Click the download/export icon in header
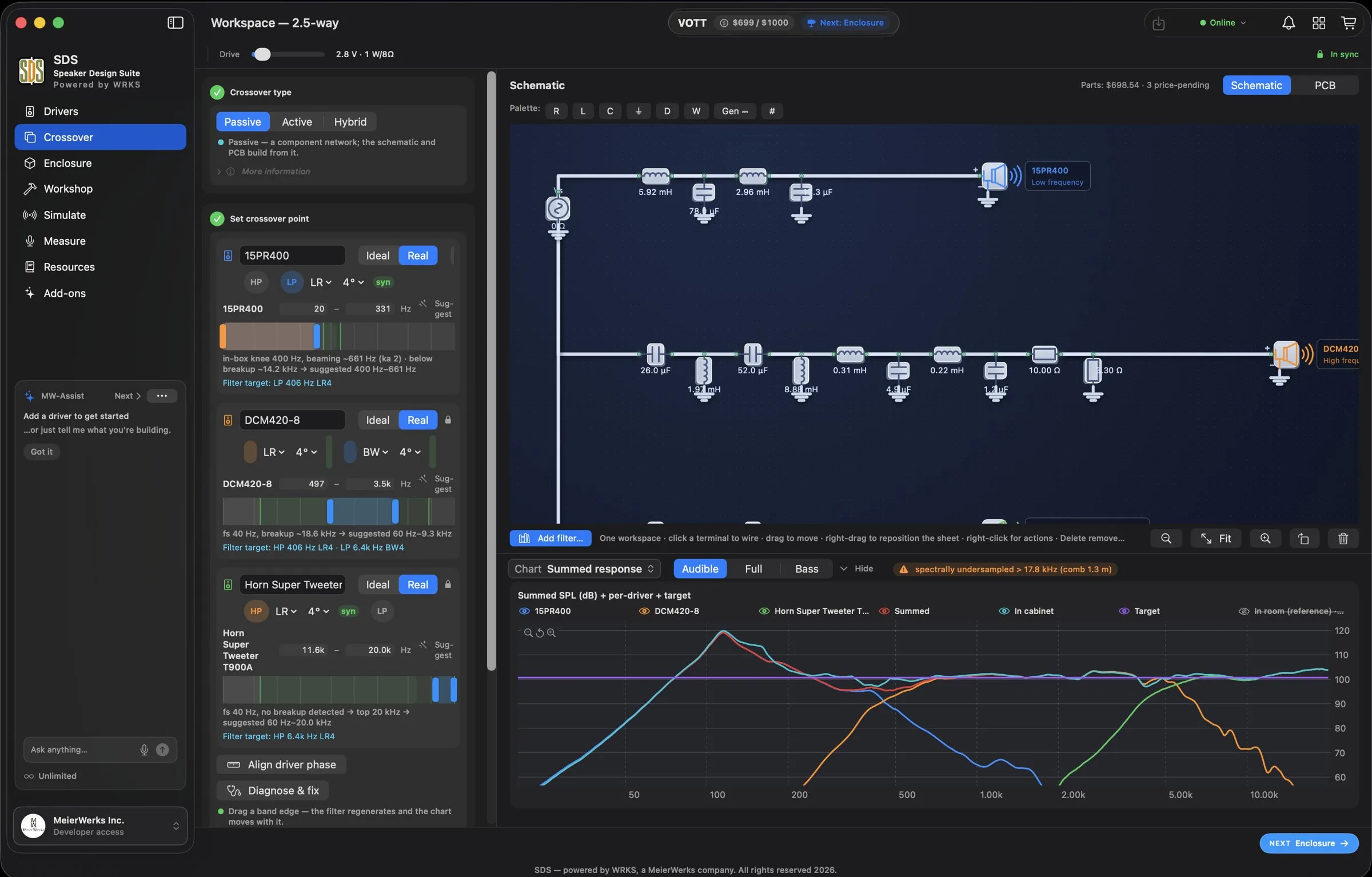This screenshot has height=877, width=1372. click(x=1158, y=23)
